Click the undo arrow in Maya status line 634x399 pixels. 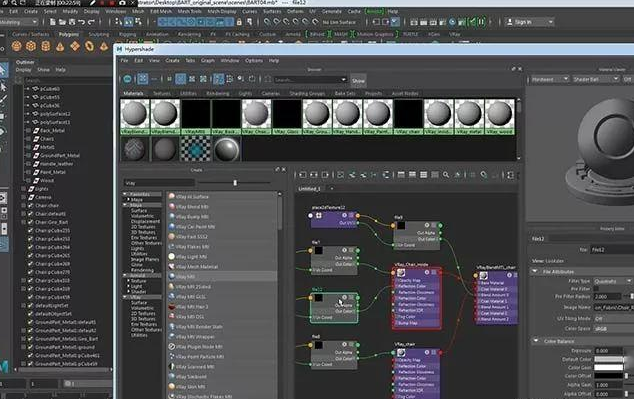(82, 22)
